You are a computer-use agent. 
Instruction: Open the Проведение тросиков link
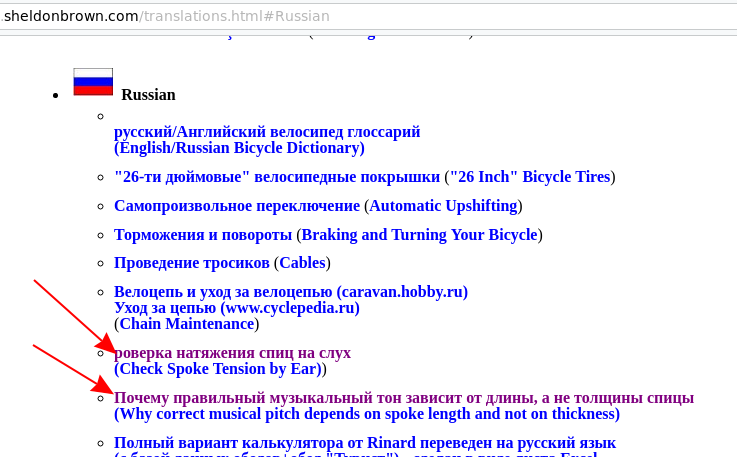pos(192,263)
